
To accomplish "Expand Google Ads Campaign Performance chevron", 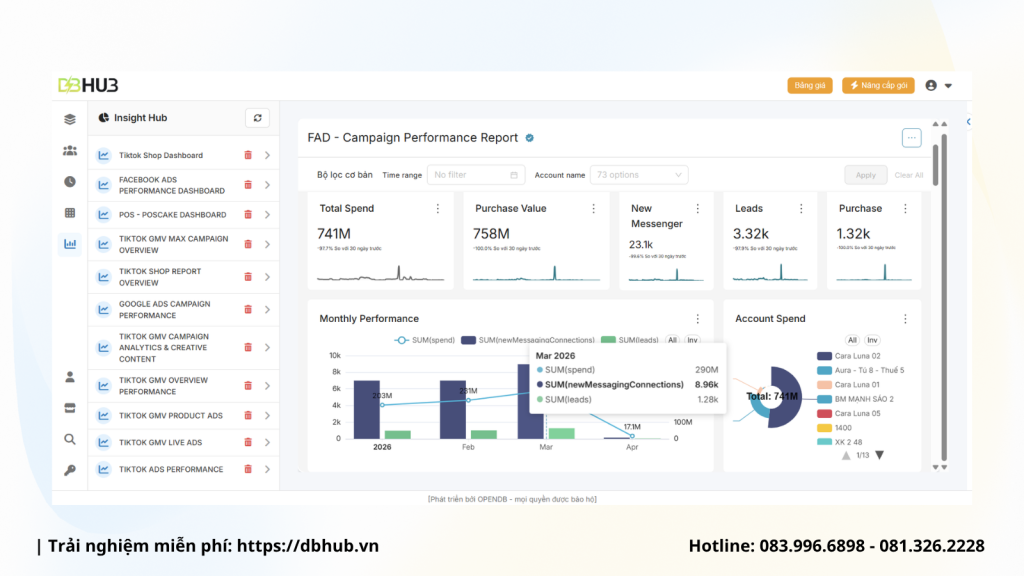I will (x=267, y=310).
